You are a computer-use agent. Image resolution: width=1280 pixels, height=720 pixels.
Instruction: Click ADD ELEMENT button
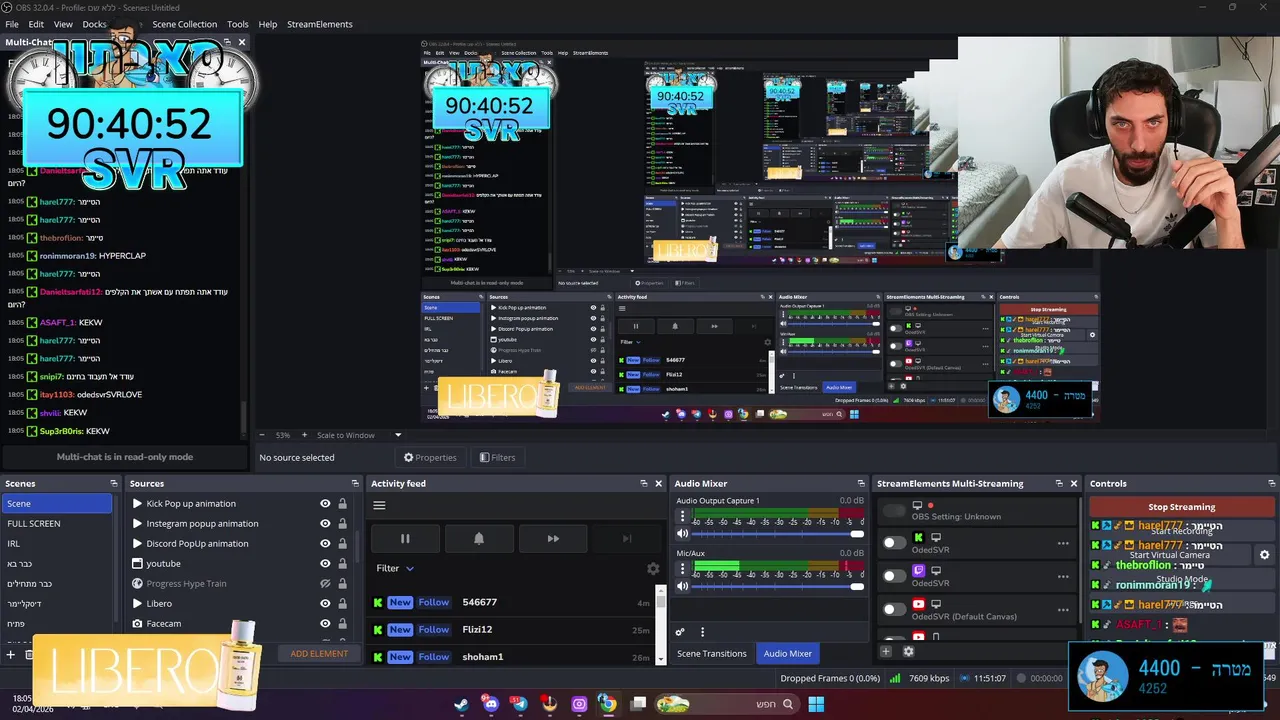[319, 654]
